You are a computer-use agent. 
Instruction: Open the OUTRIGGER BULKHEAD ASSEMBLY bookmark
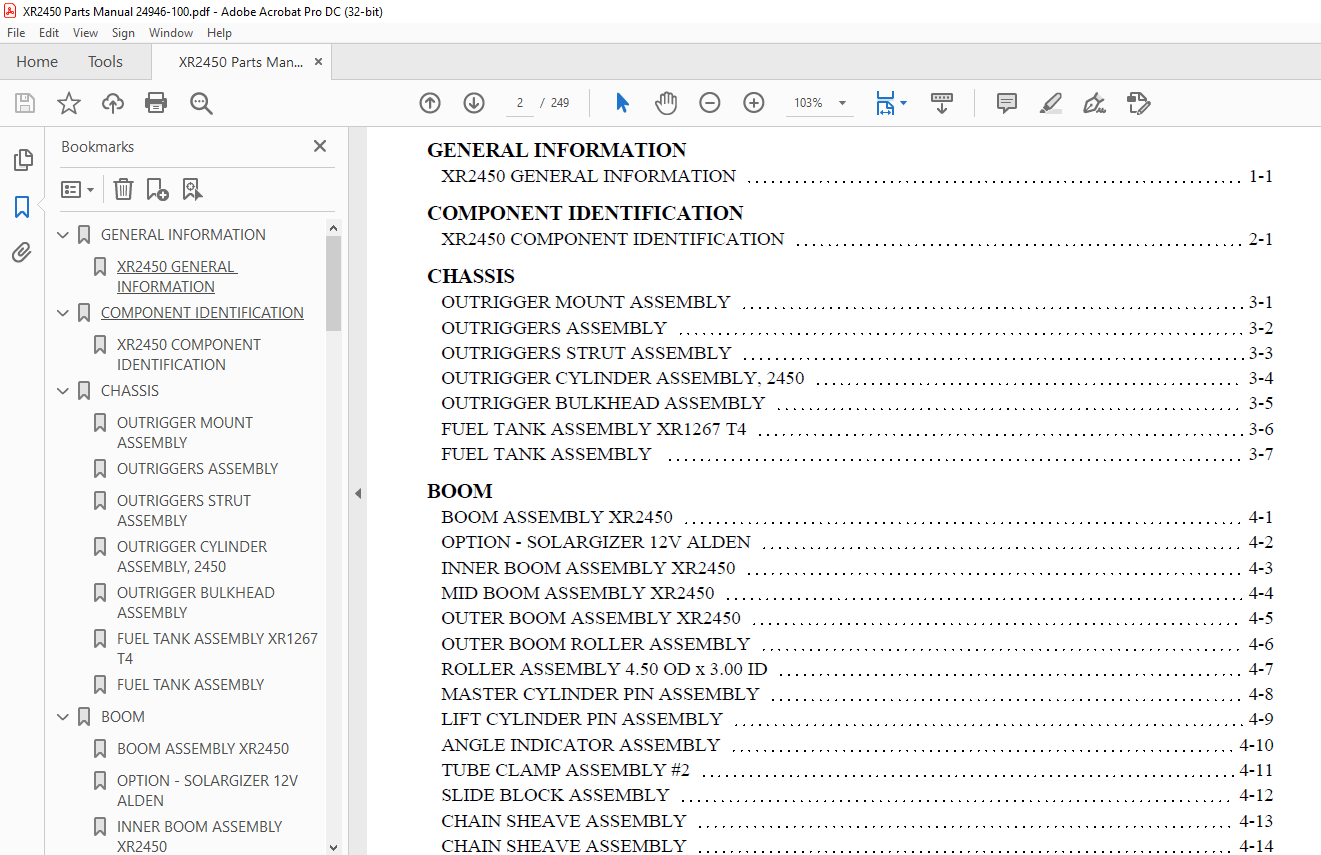[x=195, y=603]
